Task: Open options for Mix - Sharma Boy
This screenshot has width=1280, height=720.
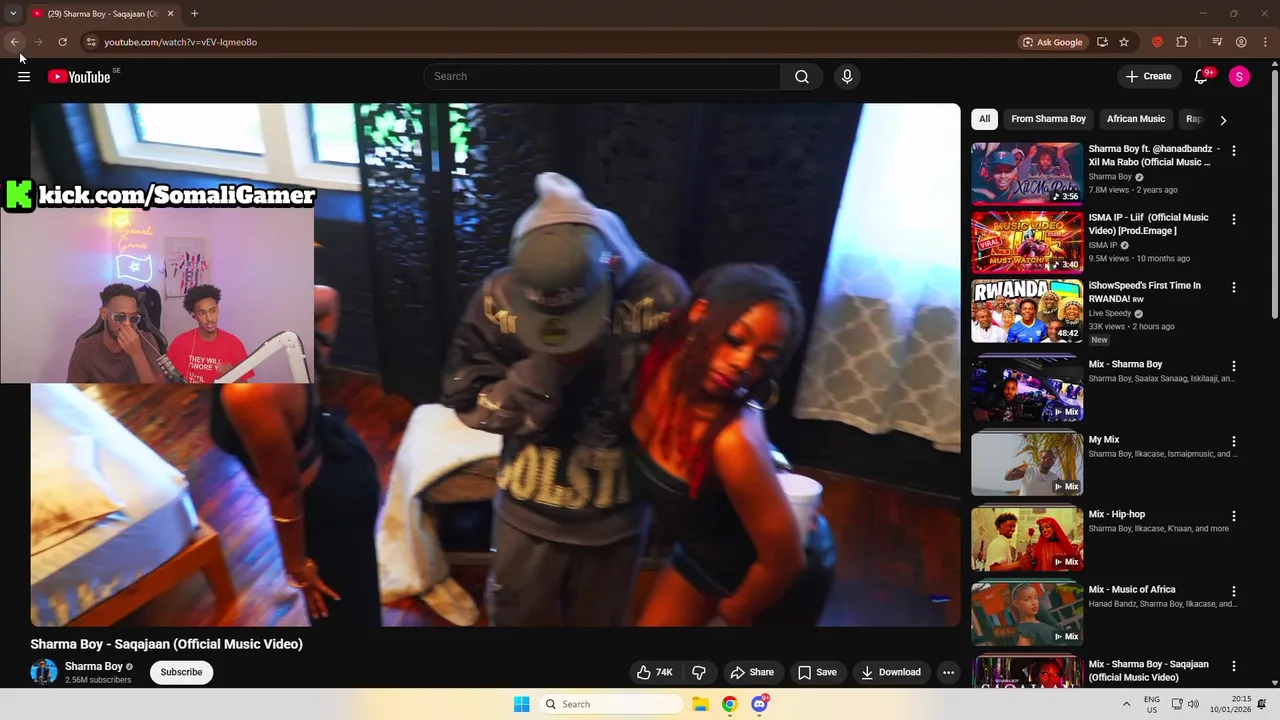Action: [1233, 366]
